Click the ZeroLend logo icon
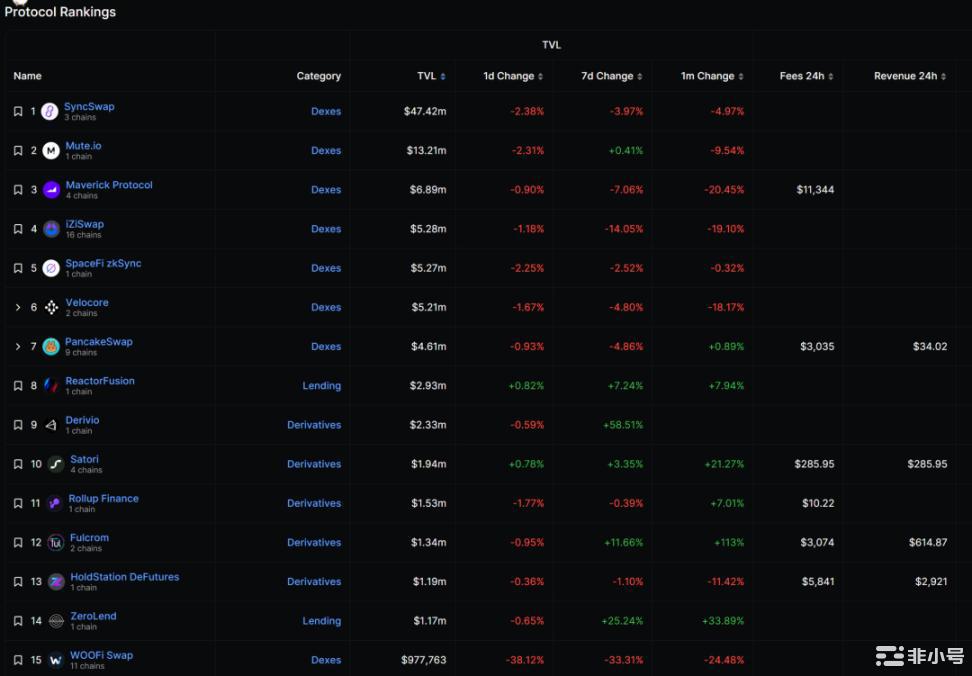 pyautogui.click(x=56, y=621)
